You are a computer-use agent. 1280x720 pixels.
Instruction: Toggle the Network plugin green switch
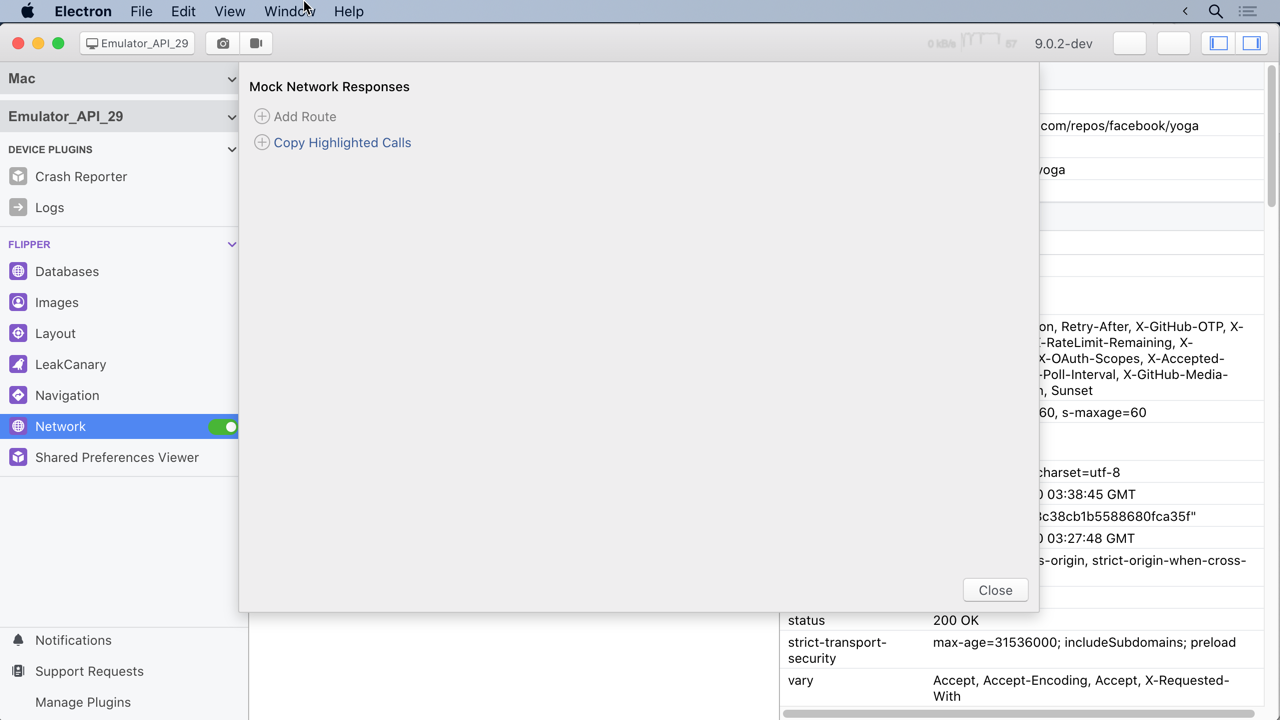point(222,427)
